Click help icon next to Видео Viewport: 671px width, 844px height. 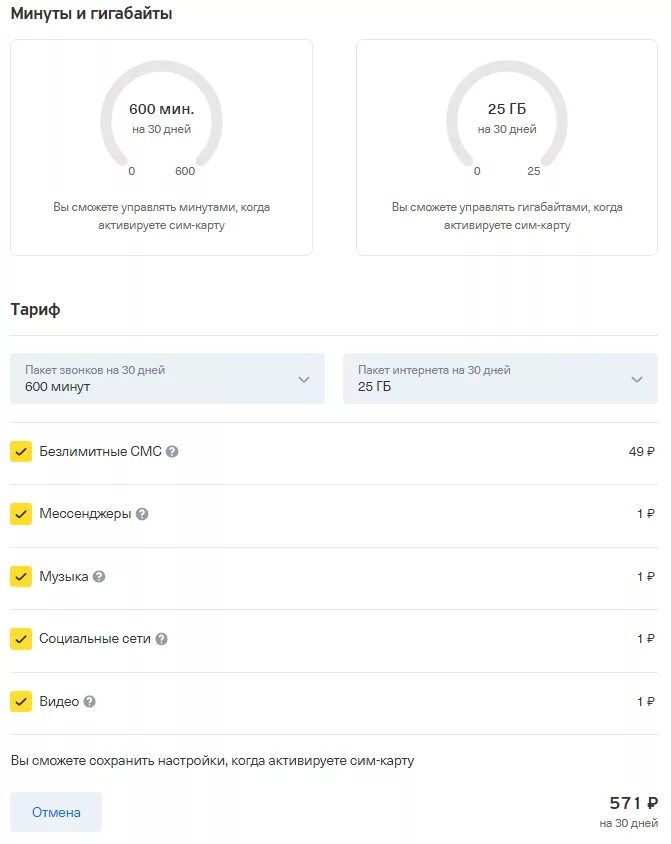click(89, 702)
